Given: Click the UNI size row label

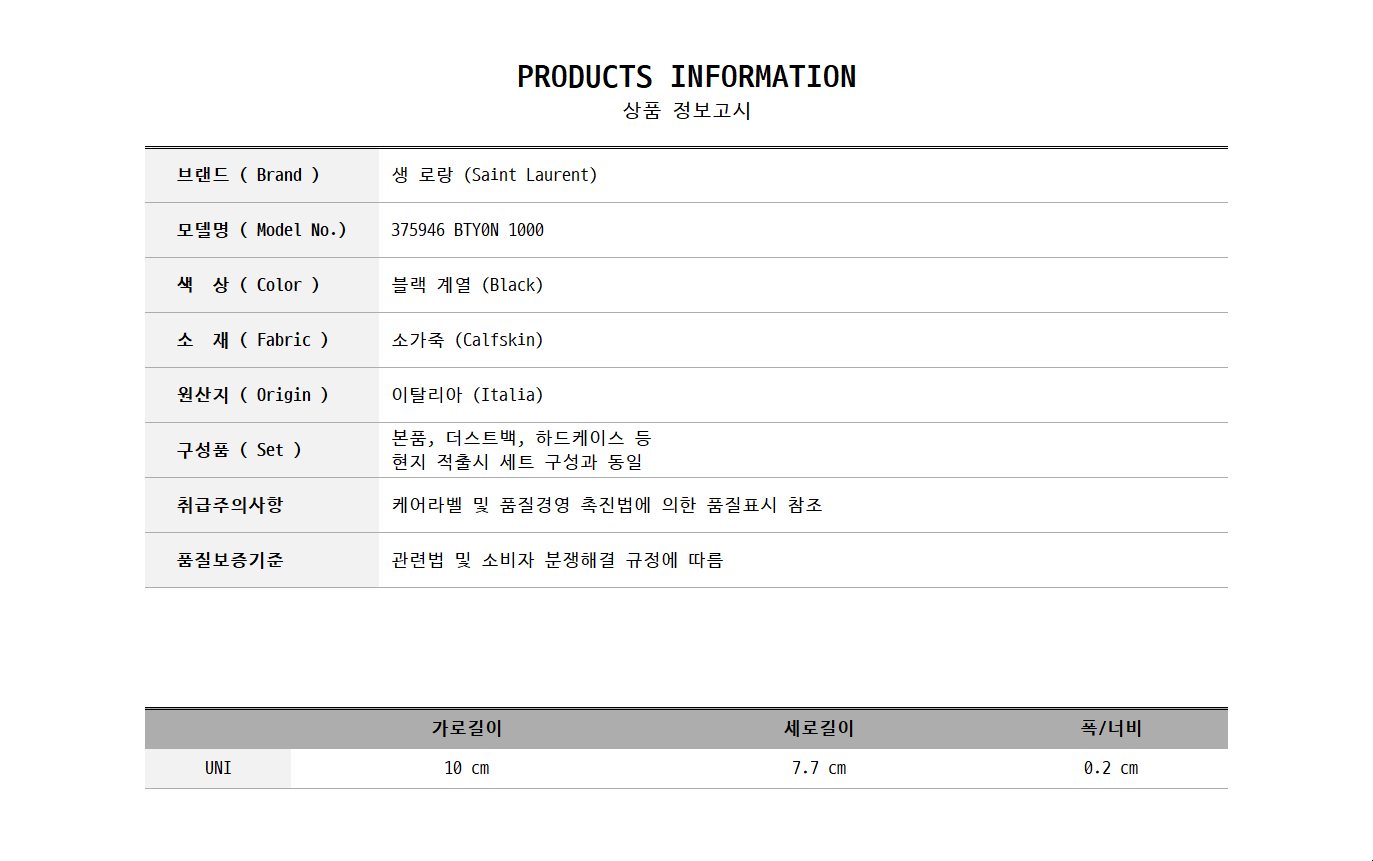Looking at the screenshot, I should tap(218, 768).
